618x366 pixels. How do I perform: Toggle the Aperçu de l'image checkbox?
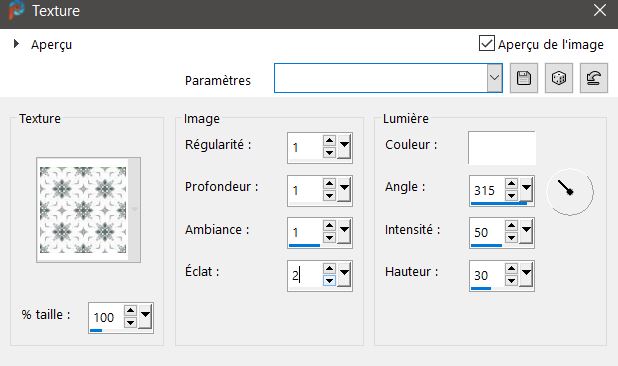point(487,43)
